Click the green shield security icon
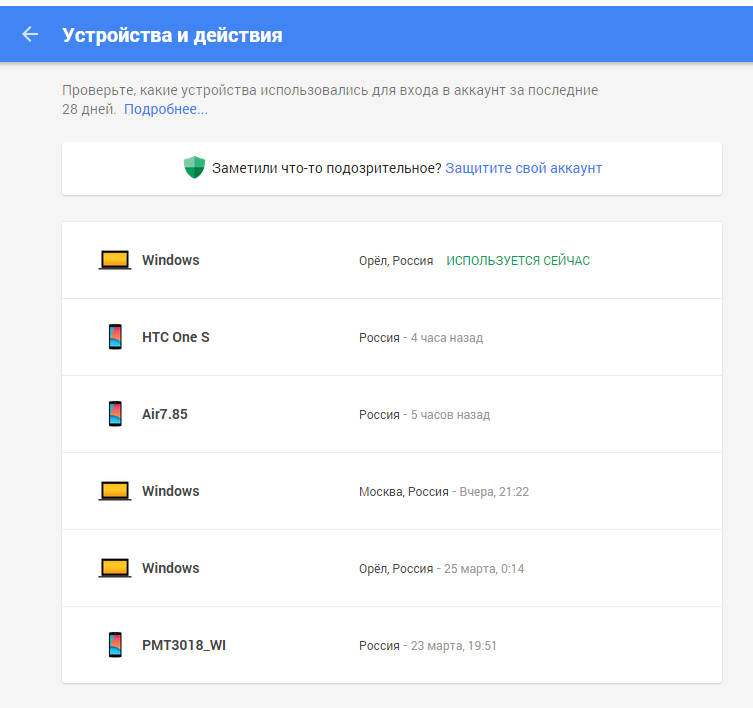Screen dimensions: 753x708 coord(194,167)
